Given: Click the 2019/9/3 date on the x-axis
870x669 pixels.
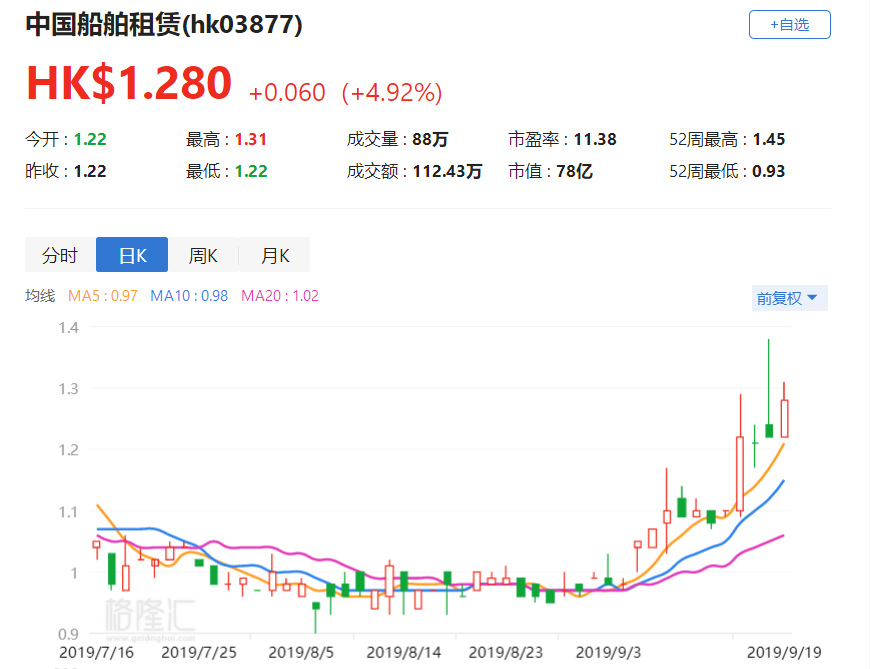Looking at the screenshot, I should point(608,652).
